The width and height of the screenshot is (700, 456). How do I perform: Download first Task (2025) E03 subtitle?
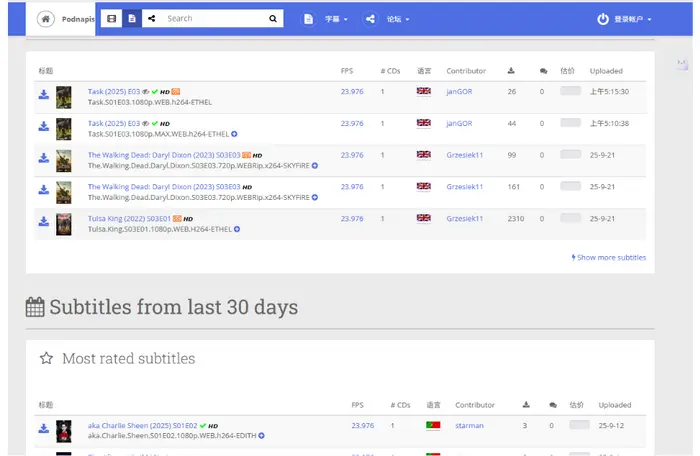click(44, 94)
